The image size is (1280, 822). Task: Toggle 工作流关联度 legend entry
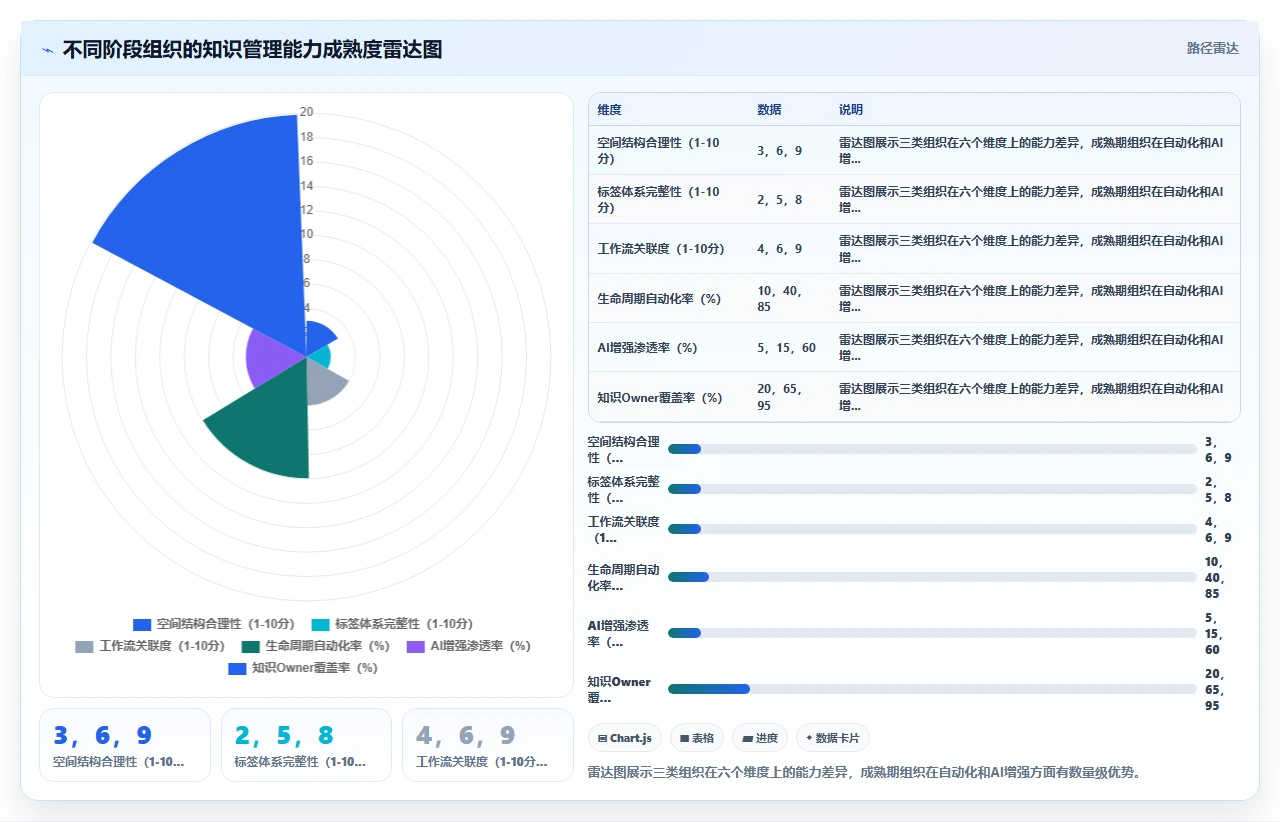point(150,646)
